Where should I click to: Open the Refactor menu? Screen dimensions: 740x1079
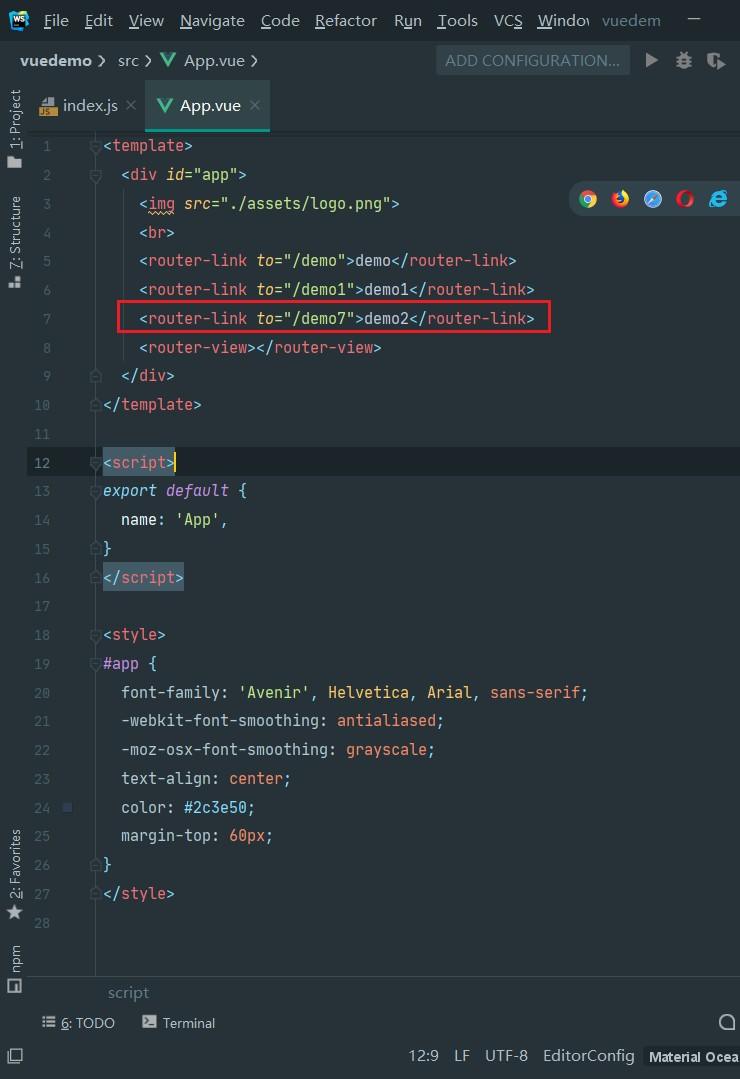coord(346,21)
